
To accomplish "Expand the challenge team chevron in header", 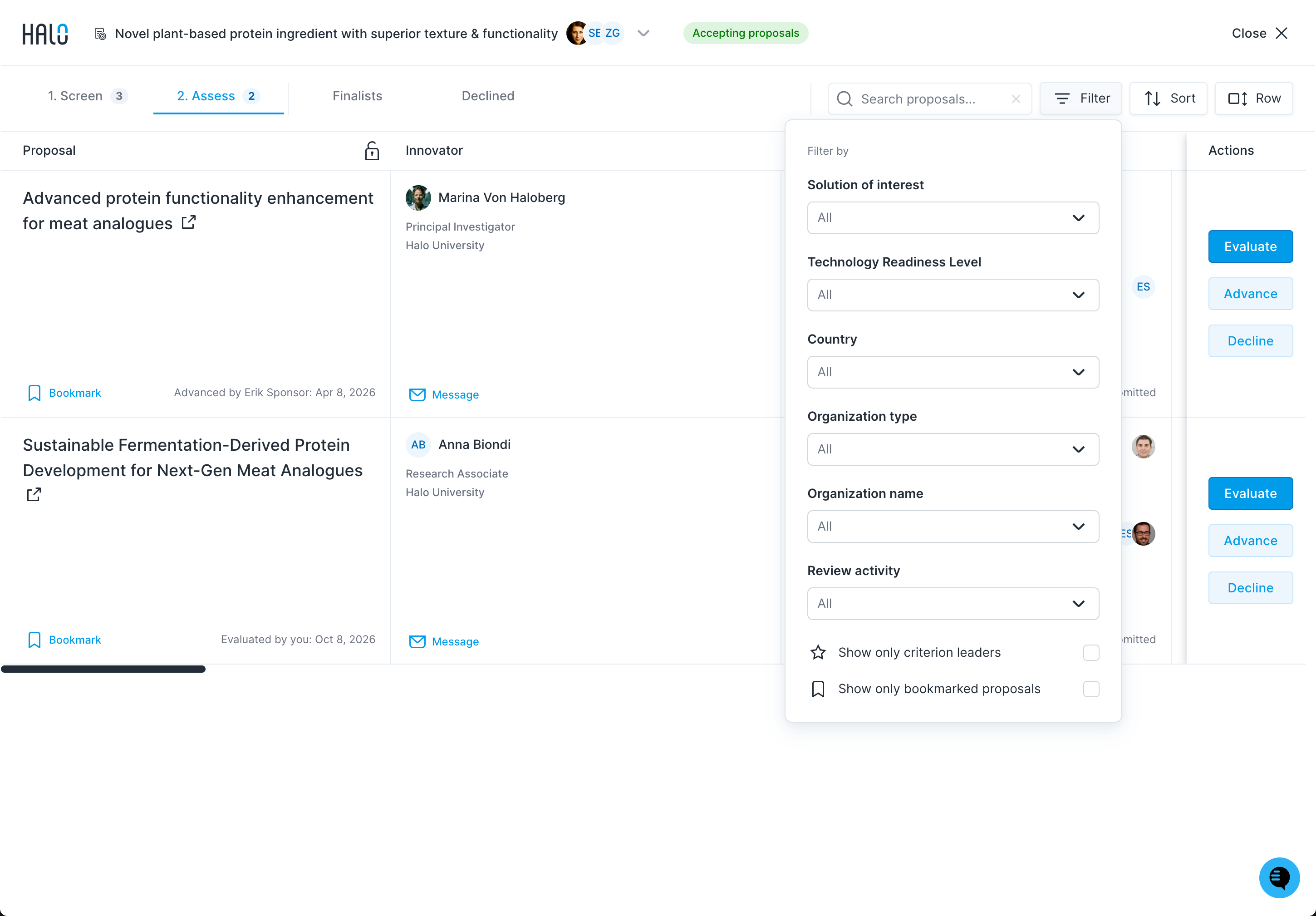I will click(x=643, y=33).
